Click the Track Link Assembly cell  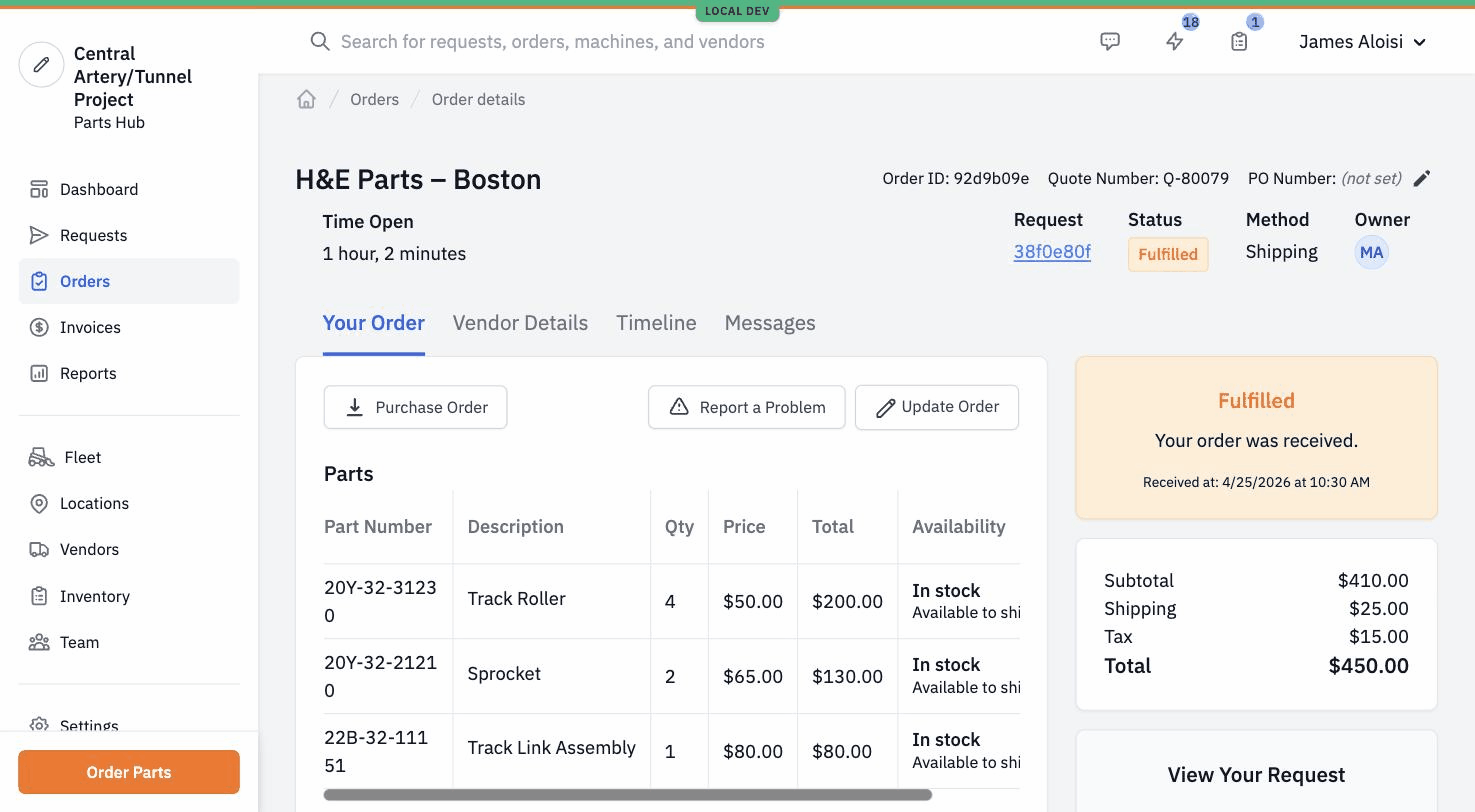point(551,748)
